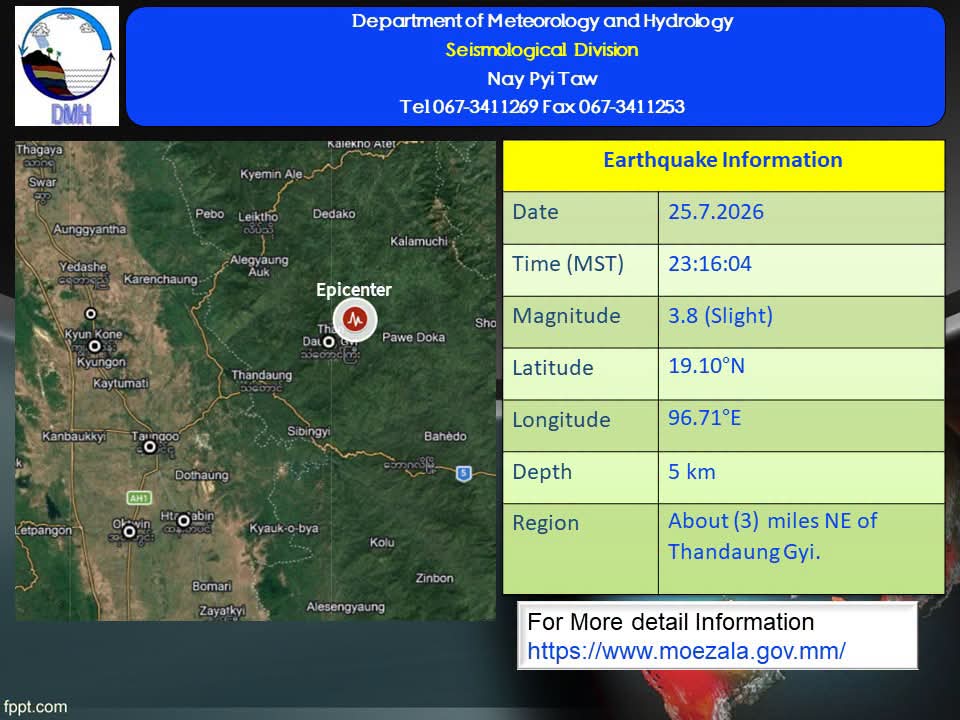The image size is (960, 720).
Task: Click the Kyemin Ale map label
Action: click(x=271, y=174)
